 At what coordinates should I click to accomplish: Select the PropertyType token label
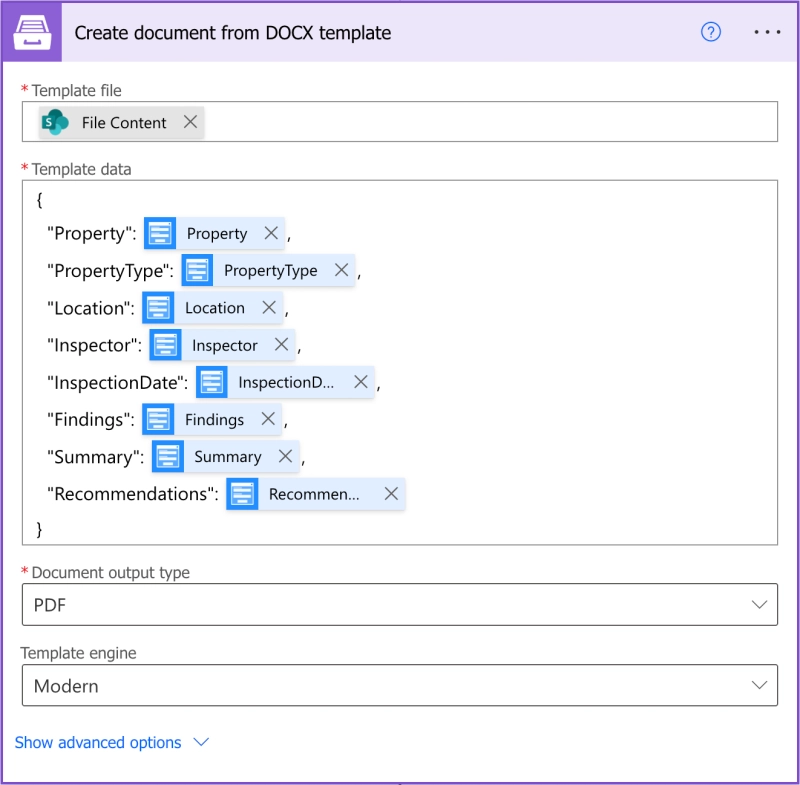(270, 271)
